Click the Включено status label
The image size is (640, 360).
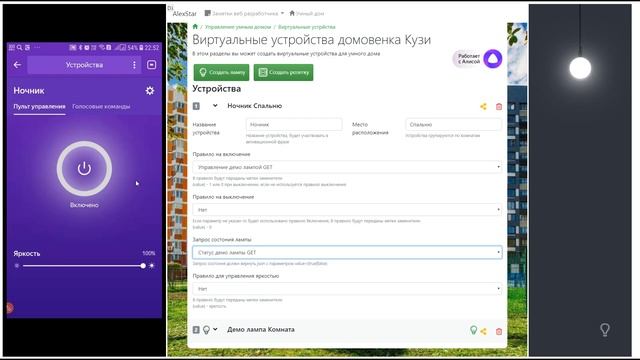(84, 205)
